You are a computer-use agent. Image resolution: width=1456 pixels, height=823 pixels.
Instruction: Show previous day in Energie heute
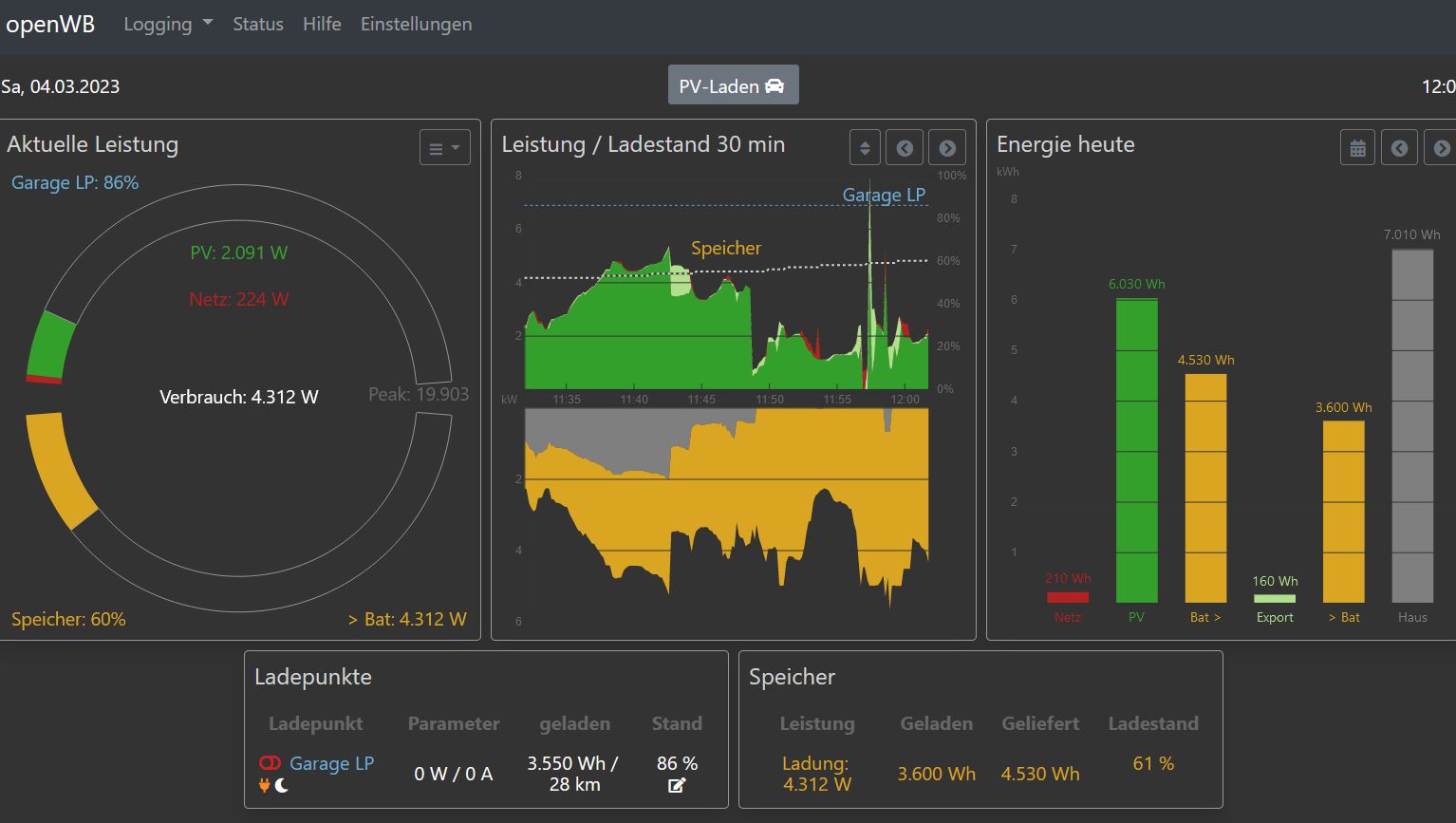click(x=1399, y=148)
